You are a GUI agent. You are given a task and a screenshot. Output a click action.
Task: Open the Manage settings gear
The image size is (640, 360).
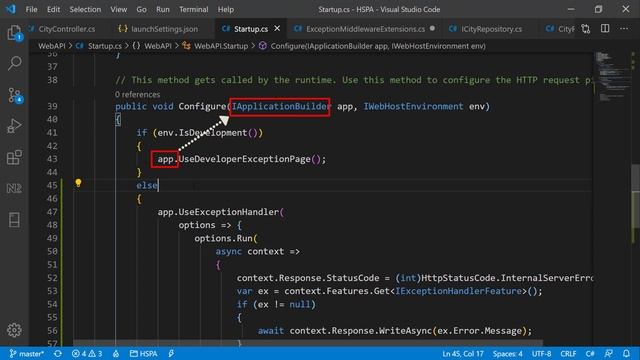tap(14, 330)
